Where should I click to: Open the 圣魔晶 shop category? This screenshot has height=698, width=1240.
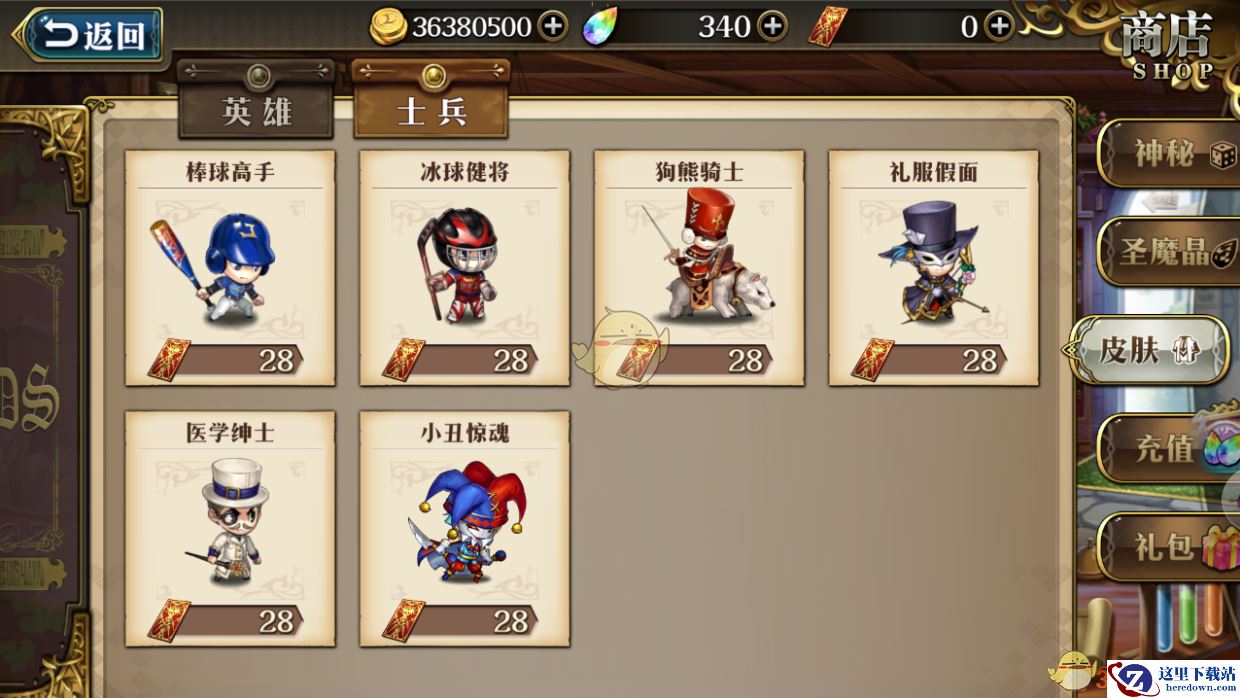coord(1170,251)
